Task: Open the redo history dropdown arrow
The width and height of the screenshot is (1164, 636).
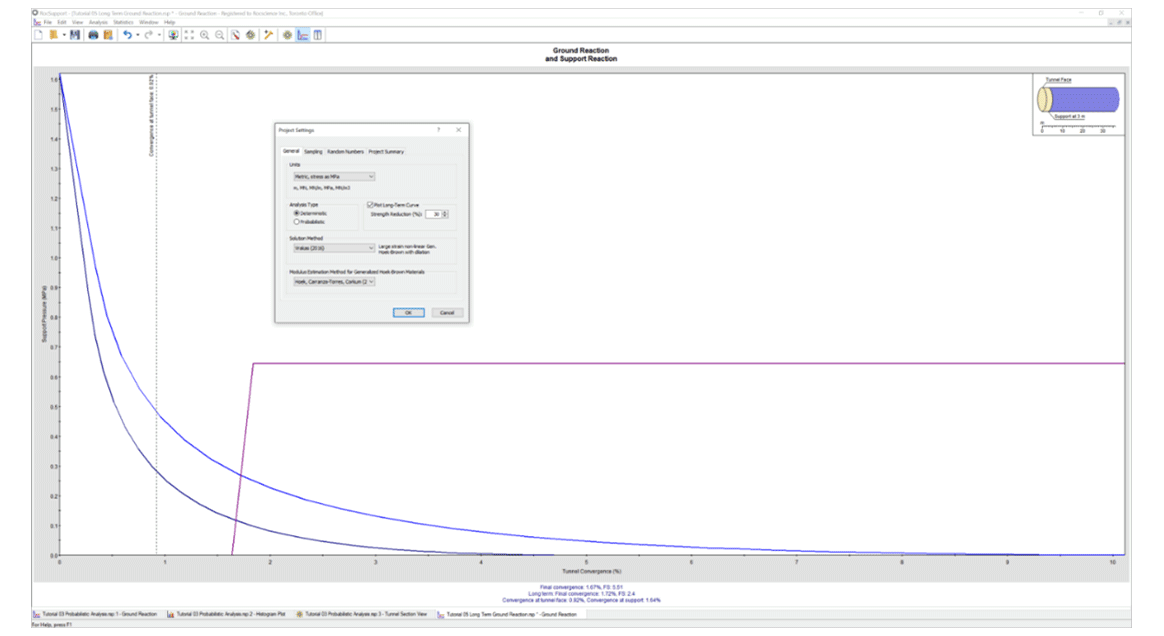Action: [x=159, y=35]
